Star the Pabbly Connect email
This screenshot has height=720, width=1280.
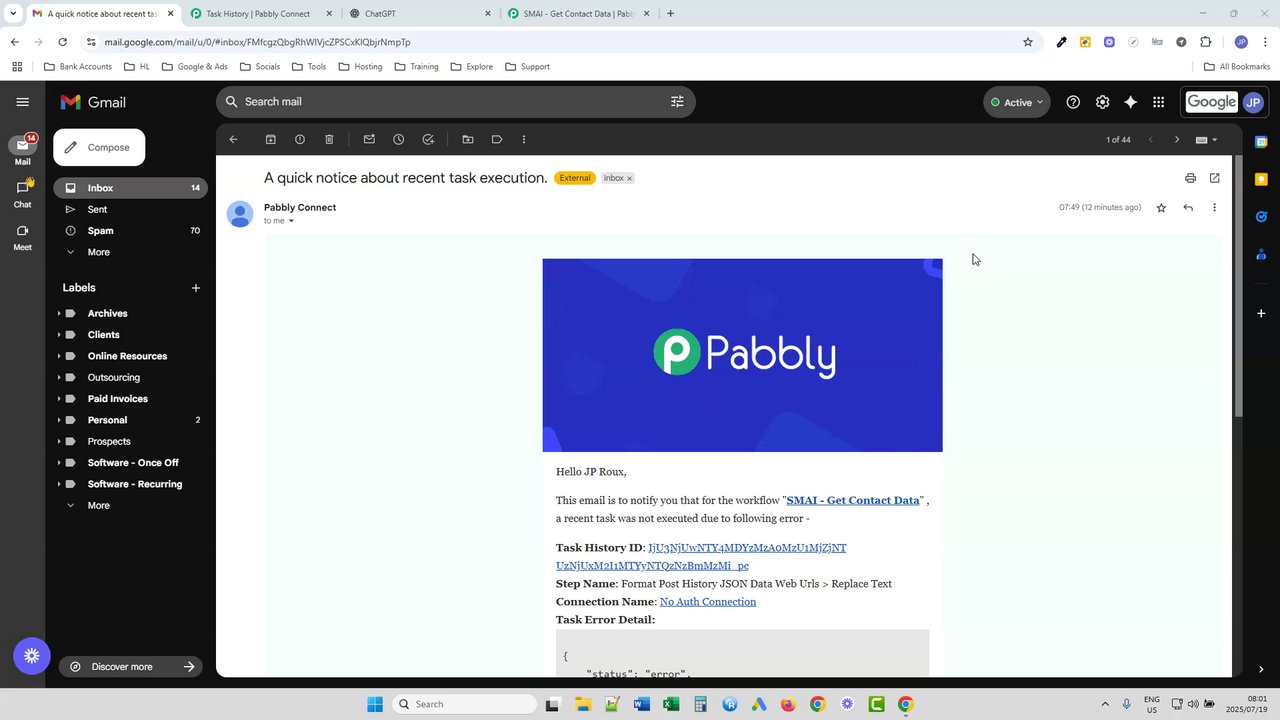[1161, 208]
